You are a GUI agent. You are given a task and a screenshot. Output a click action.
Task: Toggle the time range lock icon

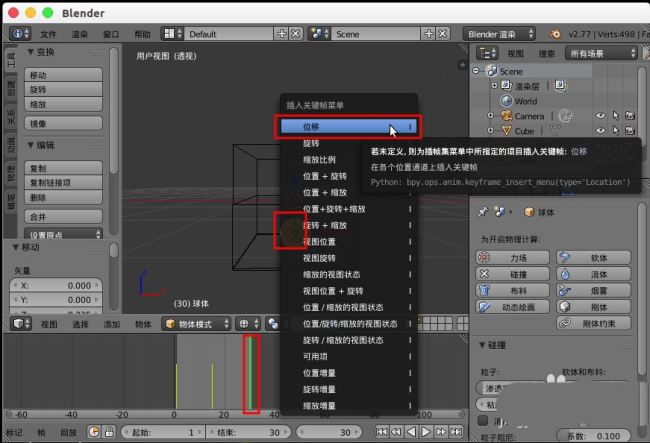coord(109,432)
